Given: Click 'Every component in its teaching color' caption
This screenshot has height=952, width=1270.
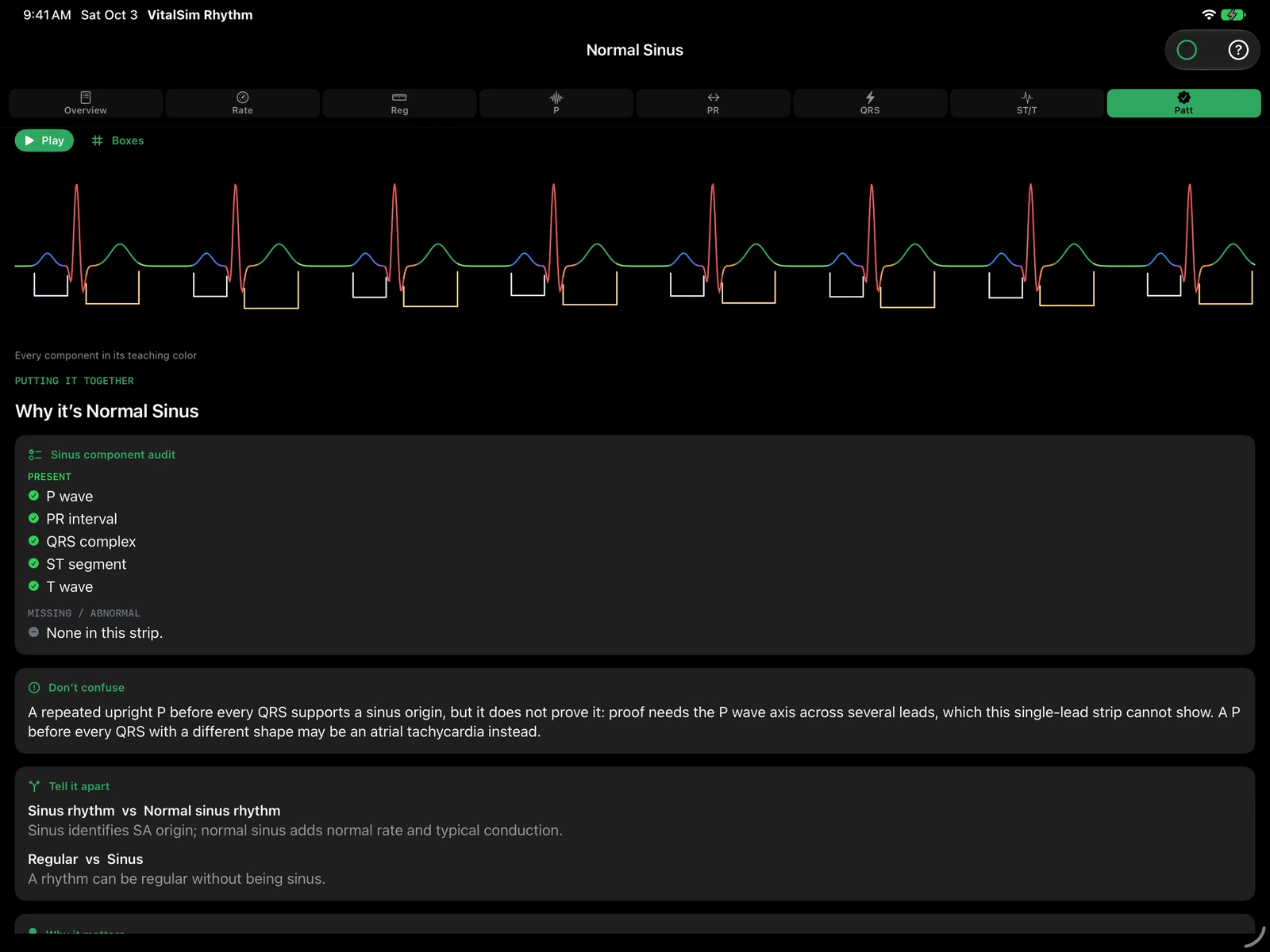Looking at the screenshot, I should (106, 355).
